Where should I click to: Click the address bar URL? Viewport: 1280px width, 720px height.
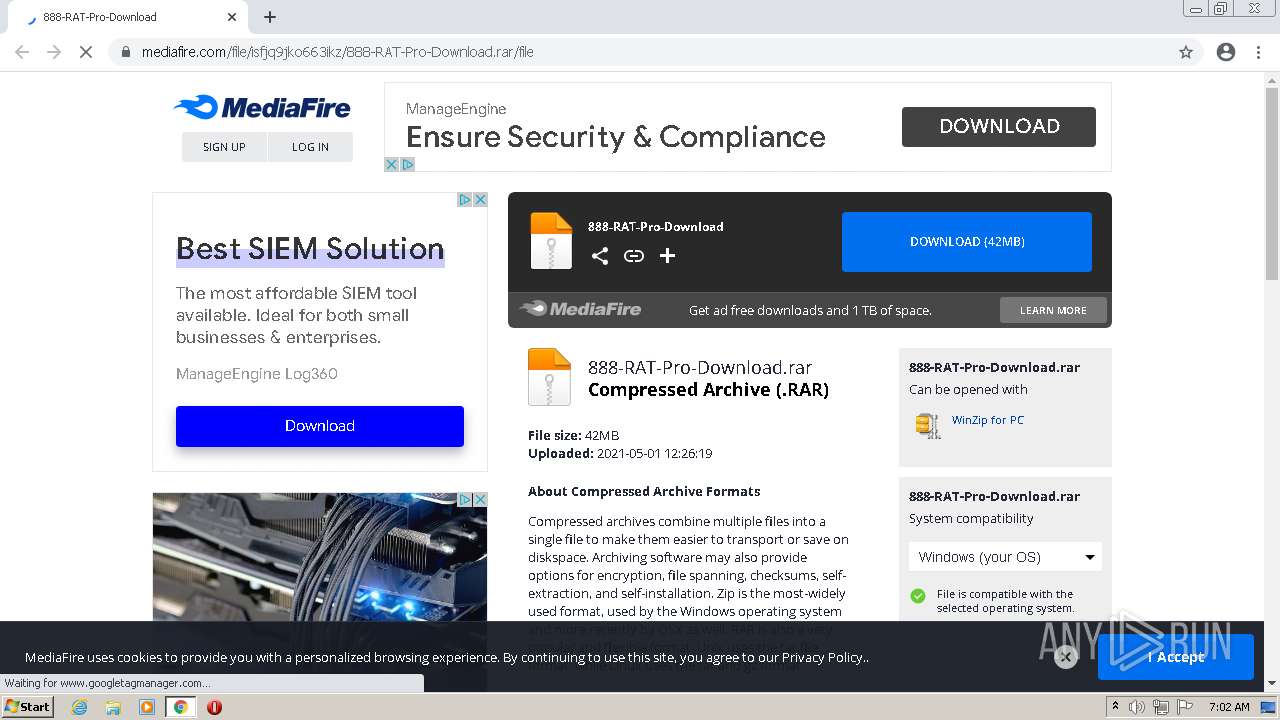pyautogui.click(x=338, y=52)
